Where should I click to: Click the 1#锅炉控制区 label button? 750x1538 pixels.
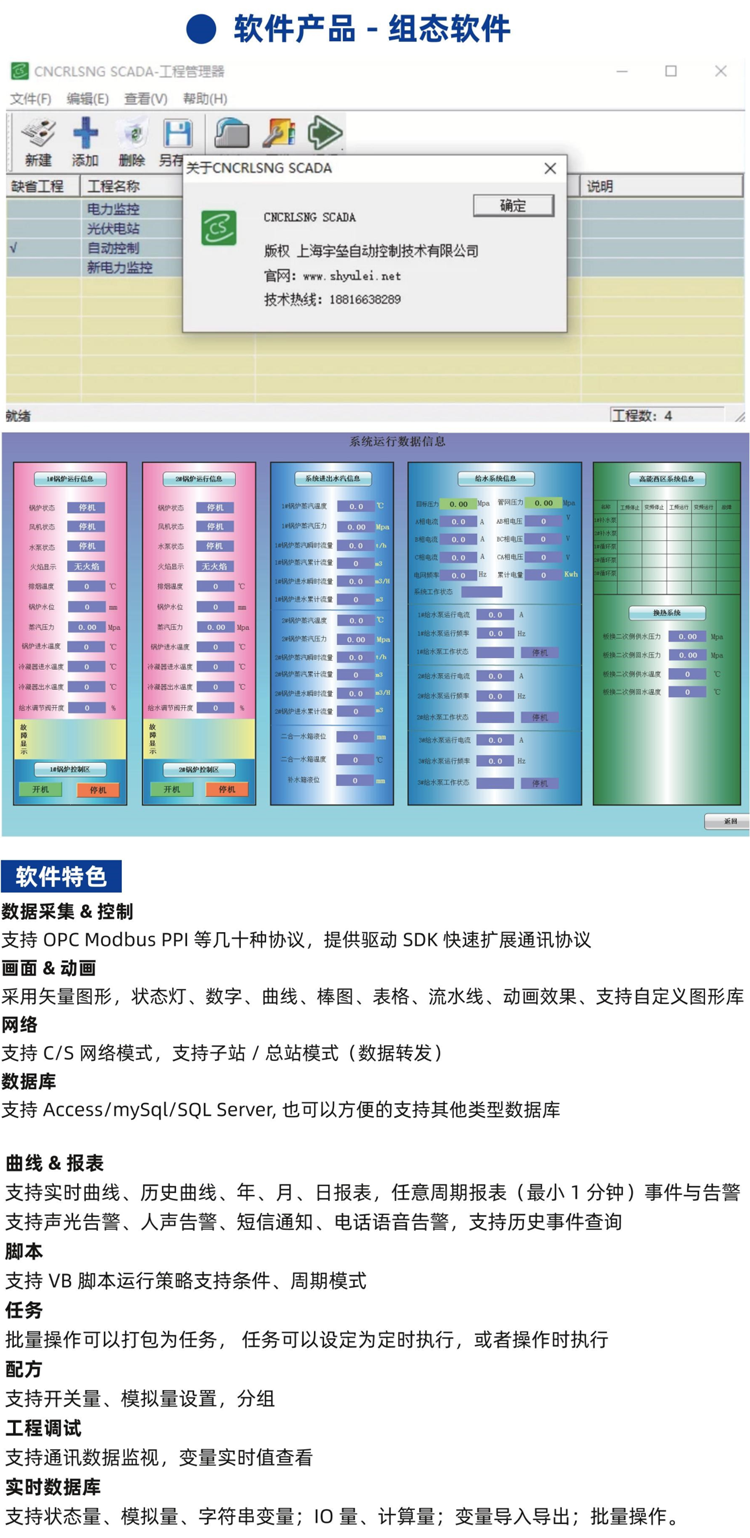pos(70,769)
